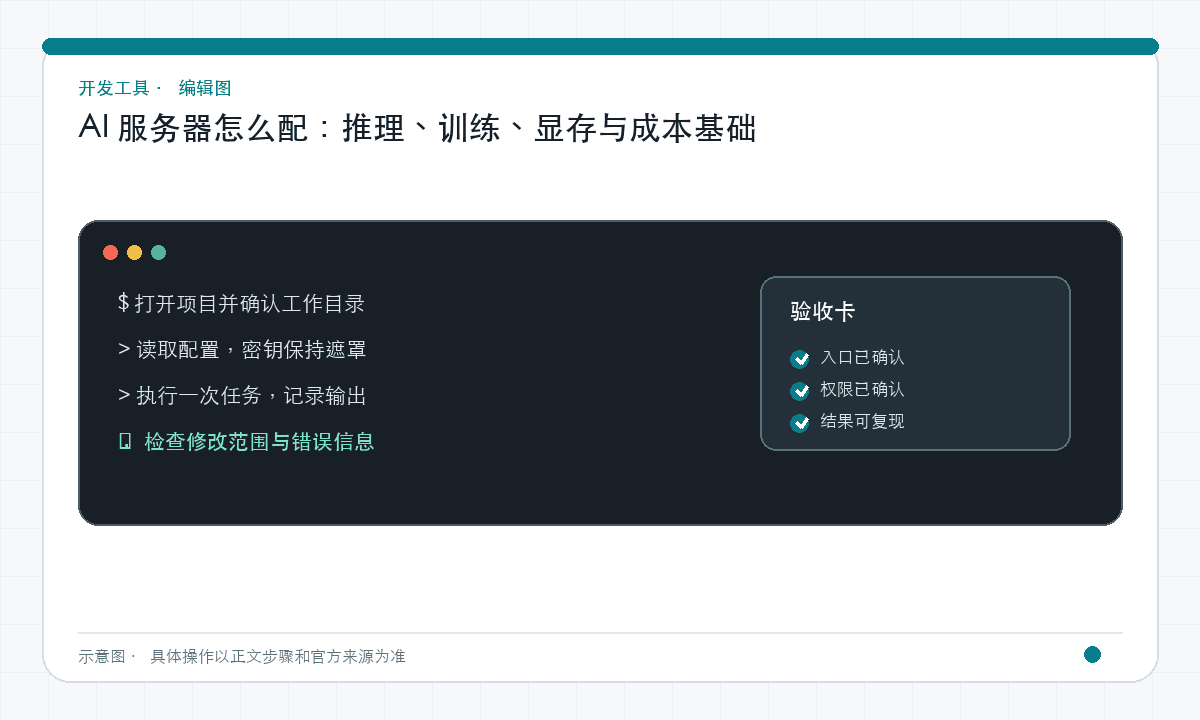
Task: Click the small icon before 检查修改范围与错误信息
Action: coord(125,441)
